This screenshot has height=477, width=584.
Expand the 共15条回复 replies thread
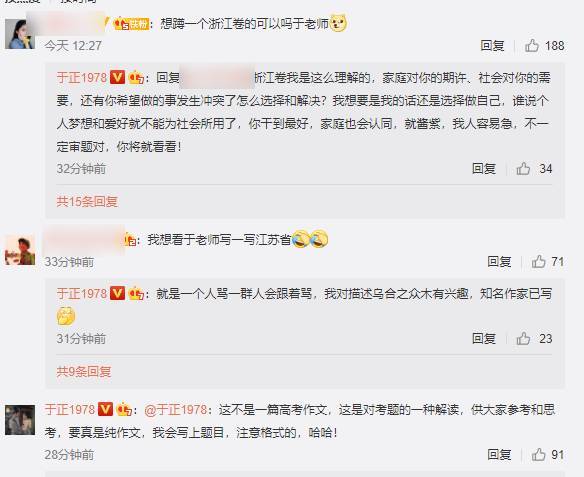point(87,201)
